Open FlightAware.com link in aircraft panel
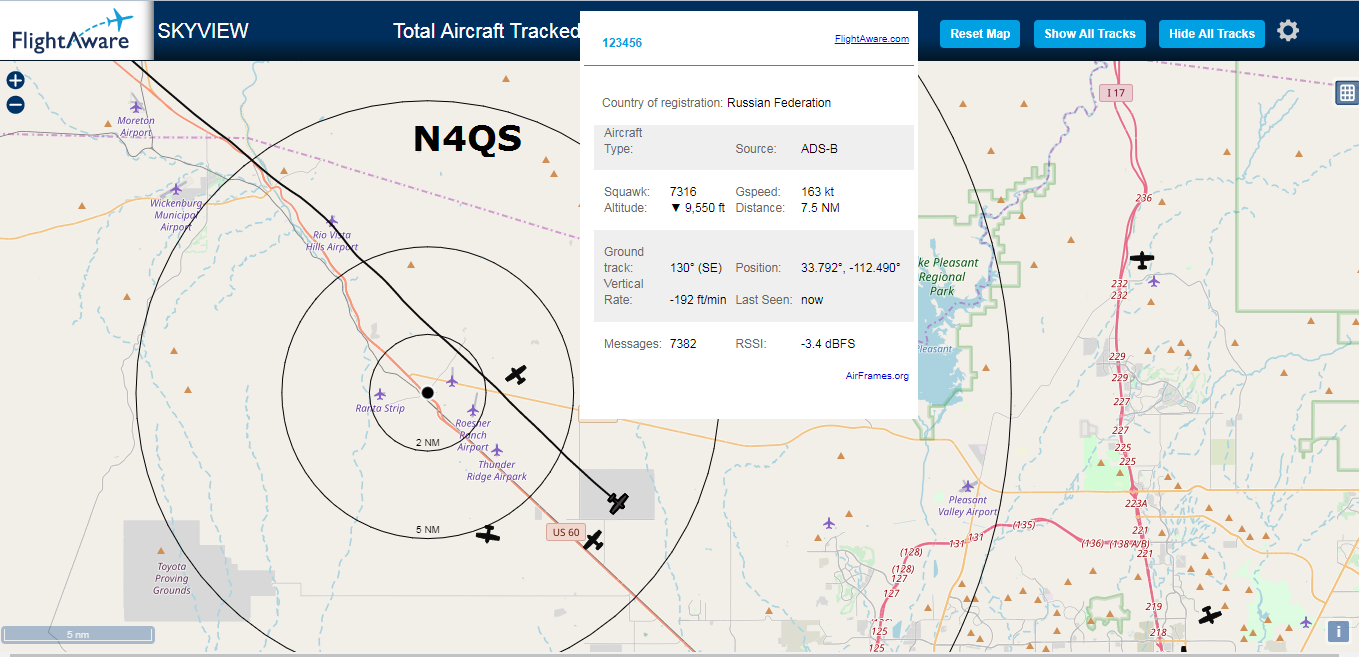Screen dimensions: 1359x657 (872, 39)
